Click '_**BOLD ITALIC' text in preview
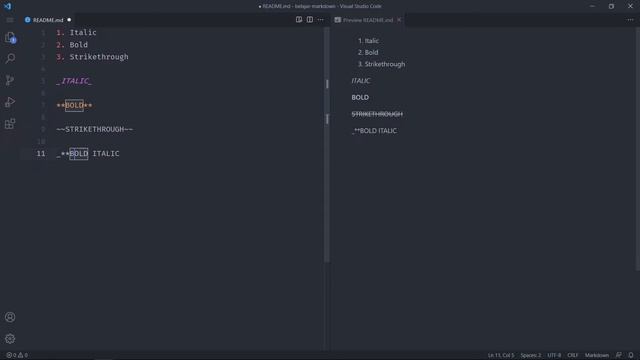This screenshot has width=640, height=360. 374,131
